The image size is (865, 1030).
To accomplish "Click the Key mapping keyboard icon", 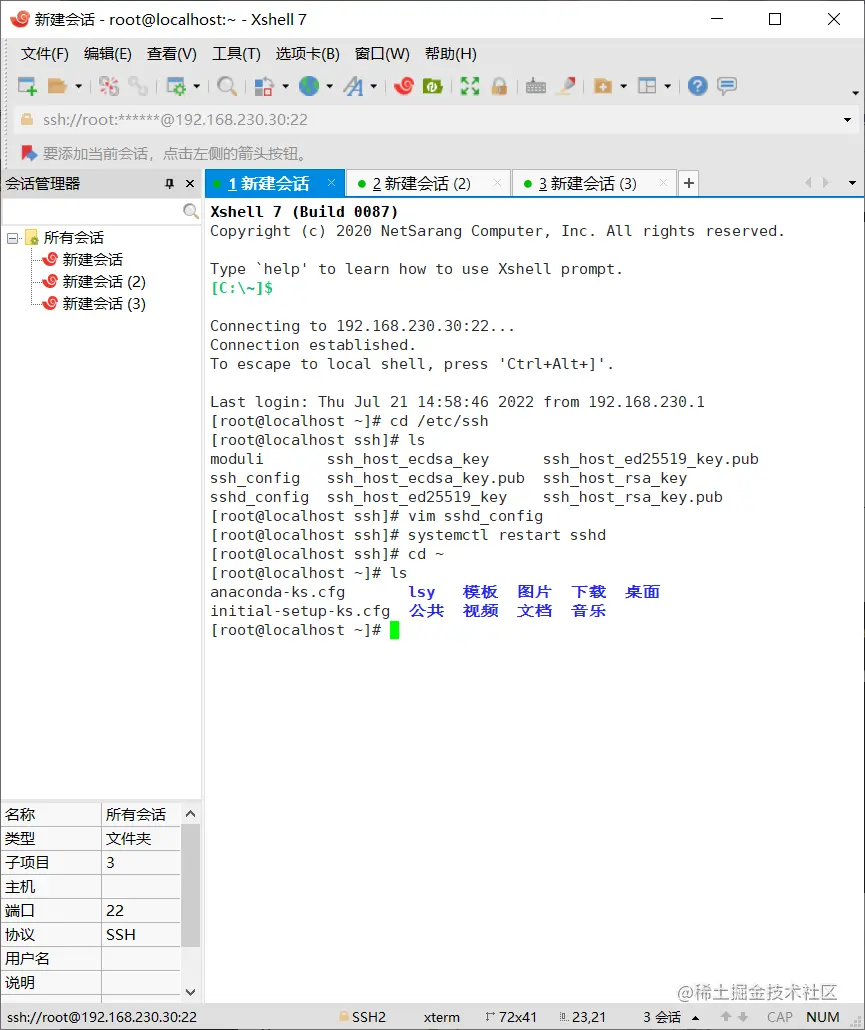I will tap(536, 86).
